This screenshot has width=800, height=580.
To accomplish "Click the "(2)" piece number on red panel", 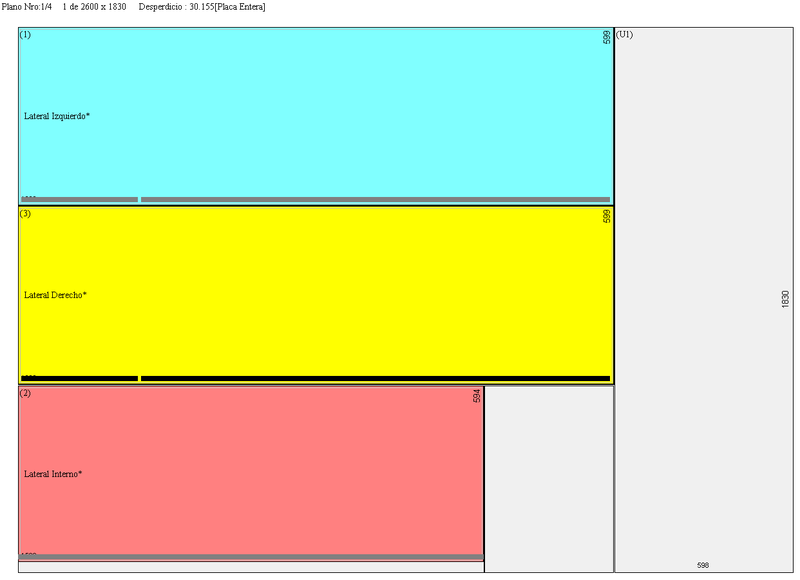I will click(25, 393).
